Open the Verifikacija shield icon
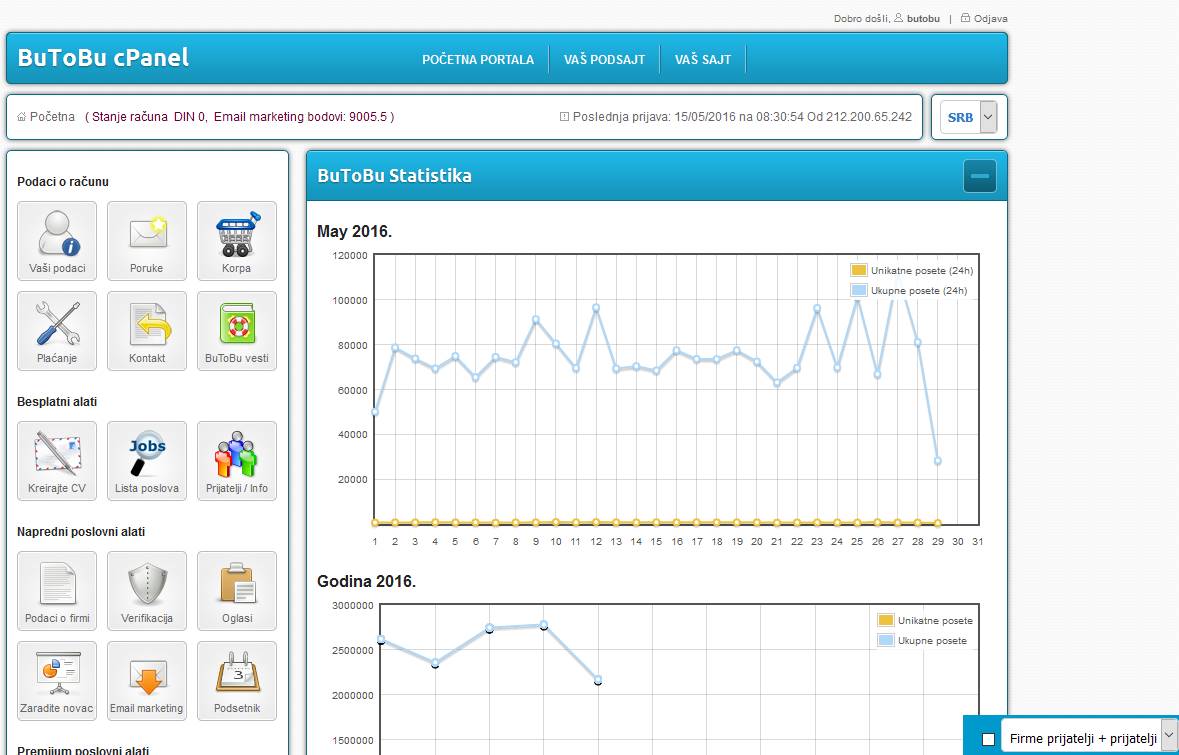 click(146, 590)
